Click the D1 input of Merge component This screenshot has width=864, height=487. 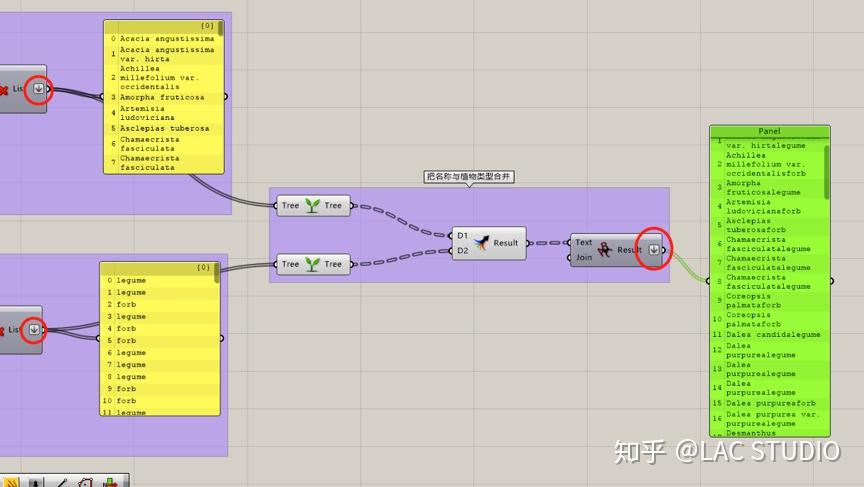(x=462, y=236)
